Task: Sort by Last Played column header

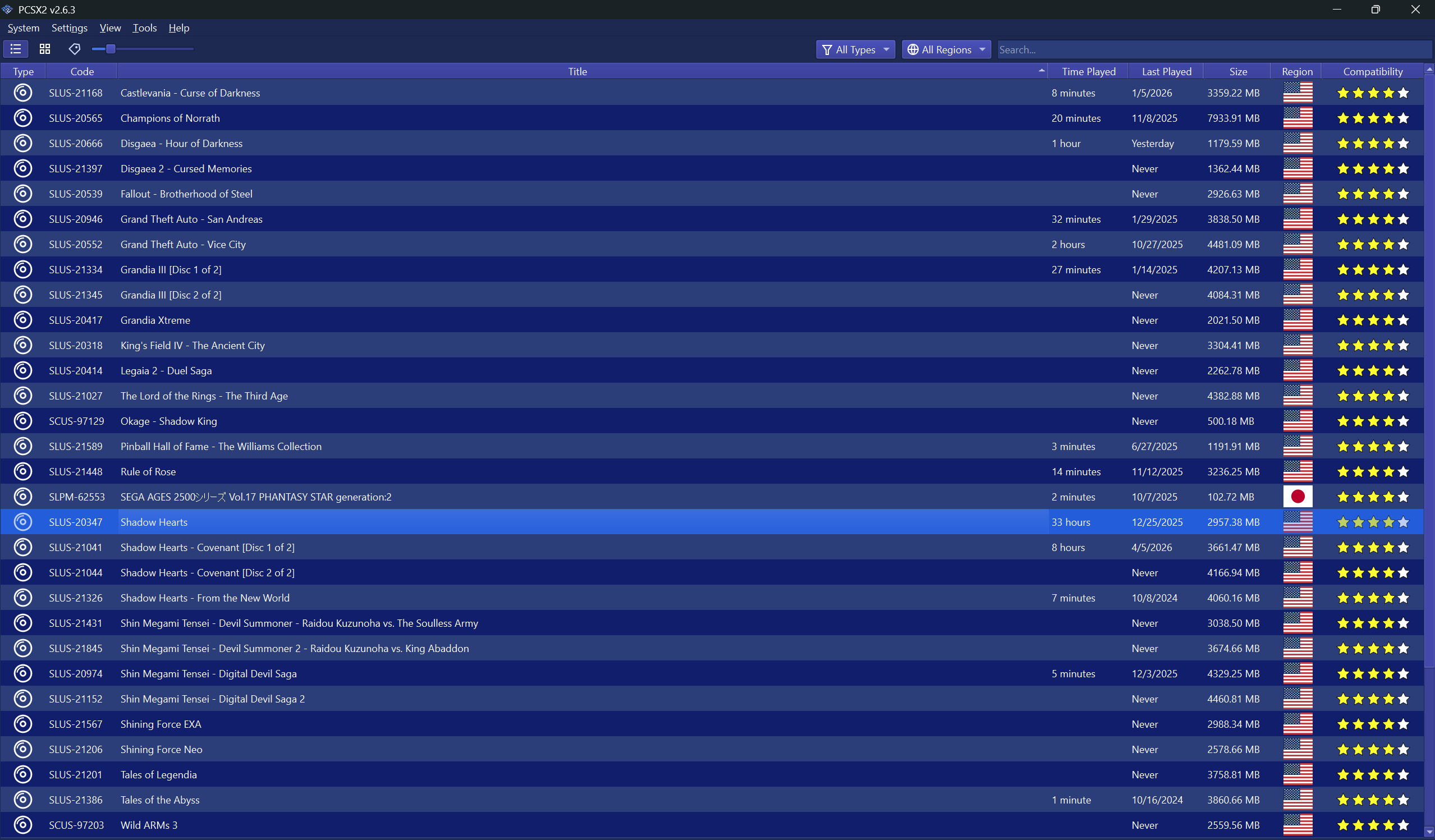Action: [x=1166, y=71]
